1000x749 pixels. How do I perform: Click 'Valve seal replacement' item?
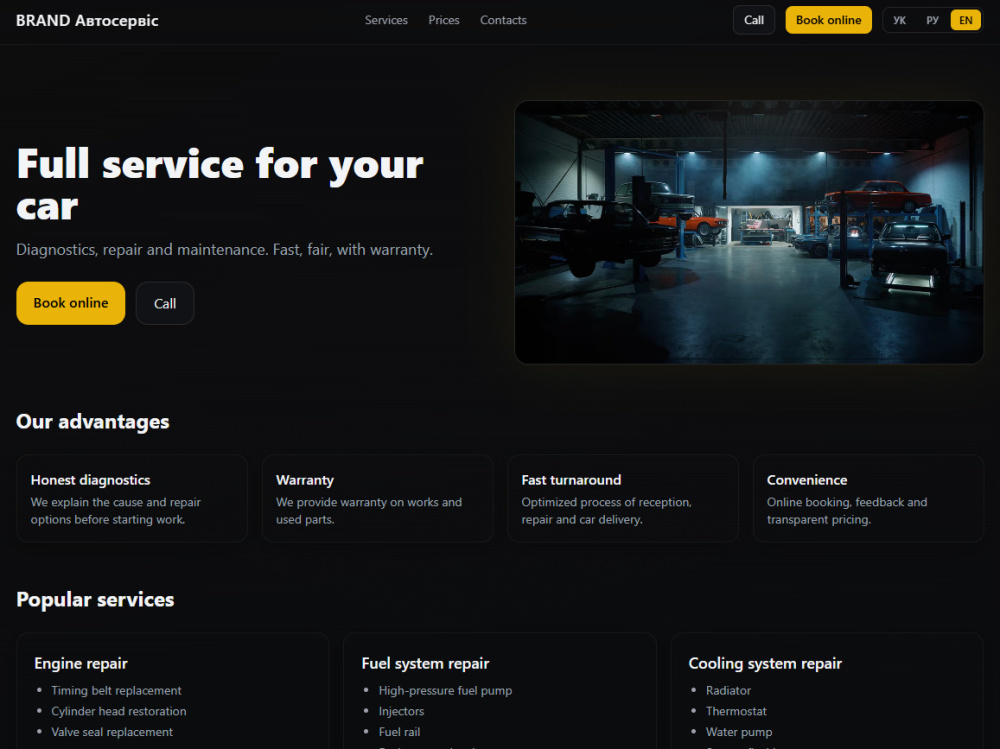pos(112,732)
